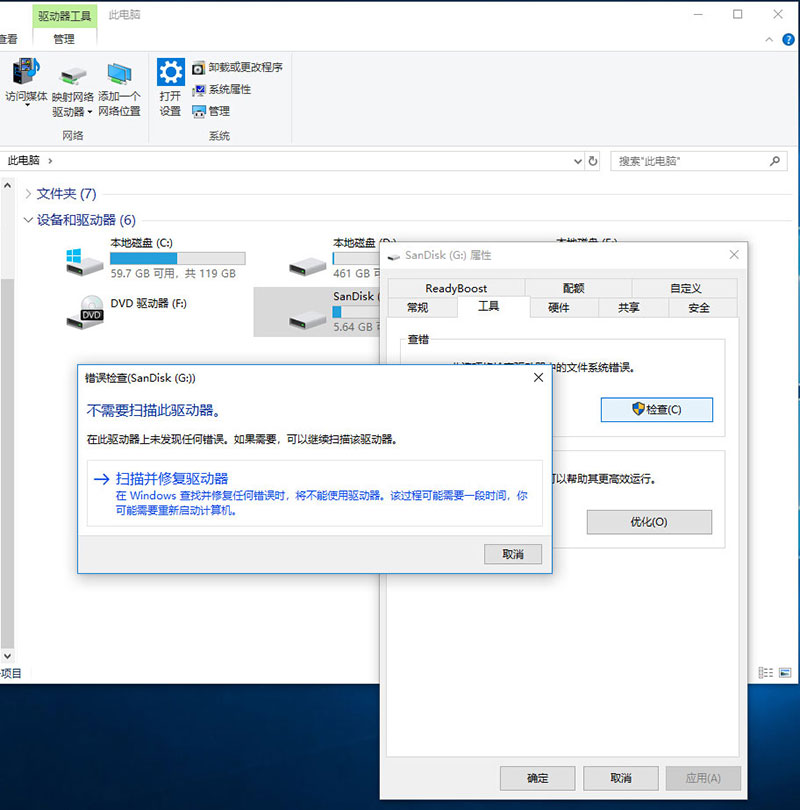
Task: Collapse the 设备和驱动器 (6) group
Action: pos(26,220)
